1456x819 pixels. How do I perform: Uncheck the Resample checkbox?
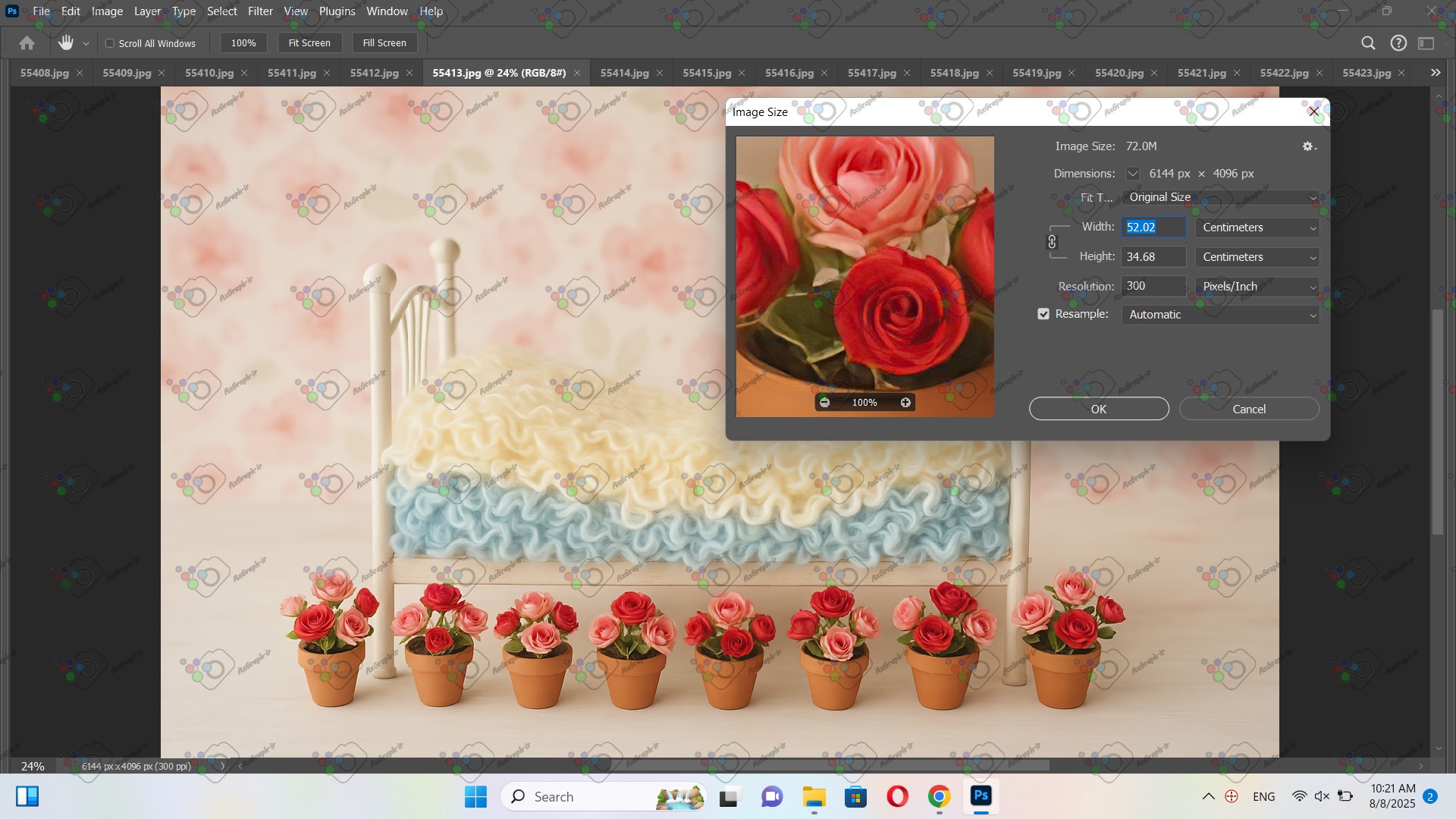[x=1043, y=314]
